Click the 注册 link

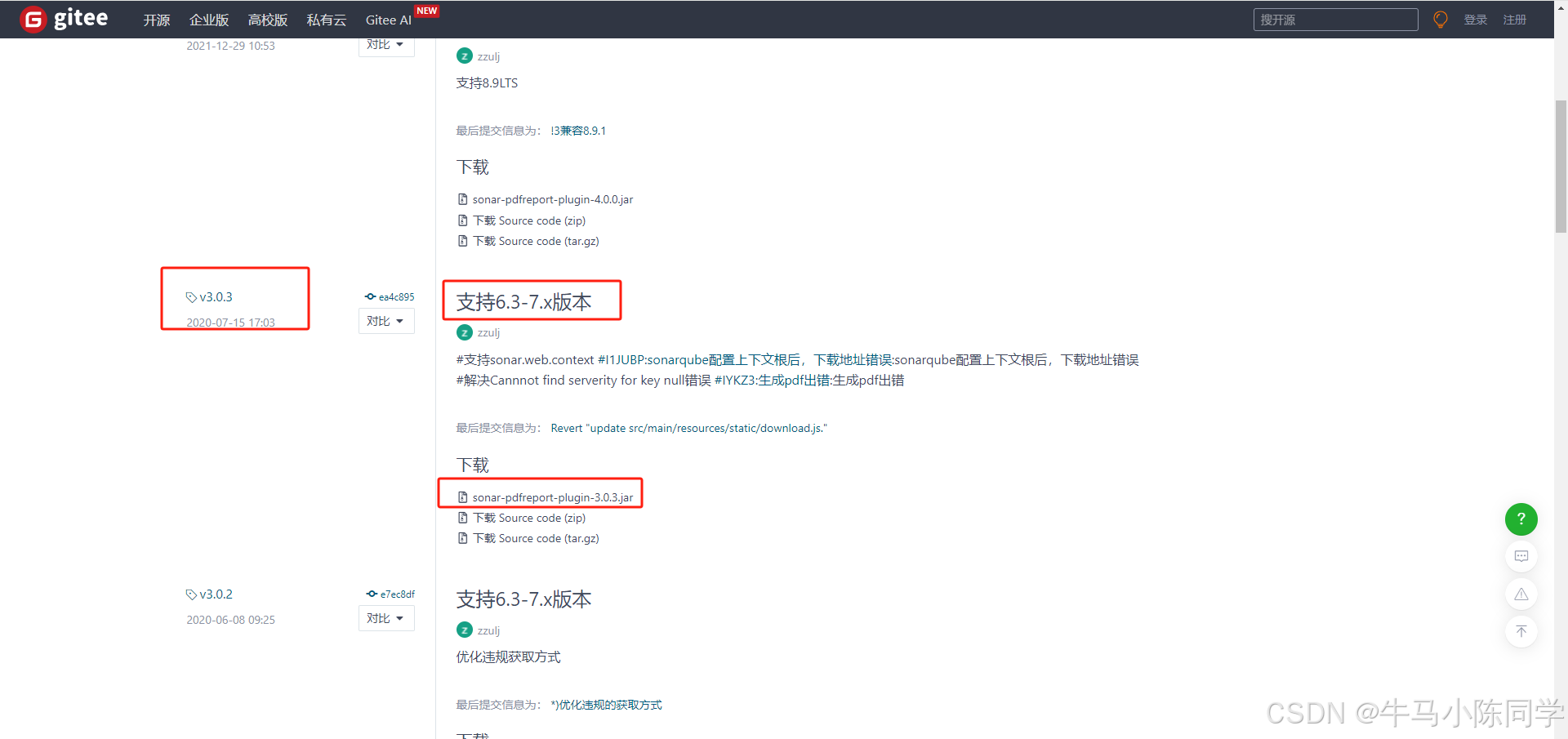click(x=1515, y=20)
